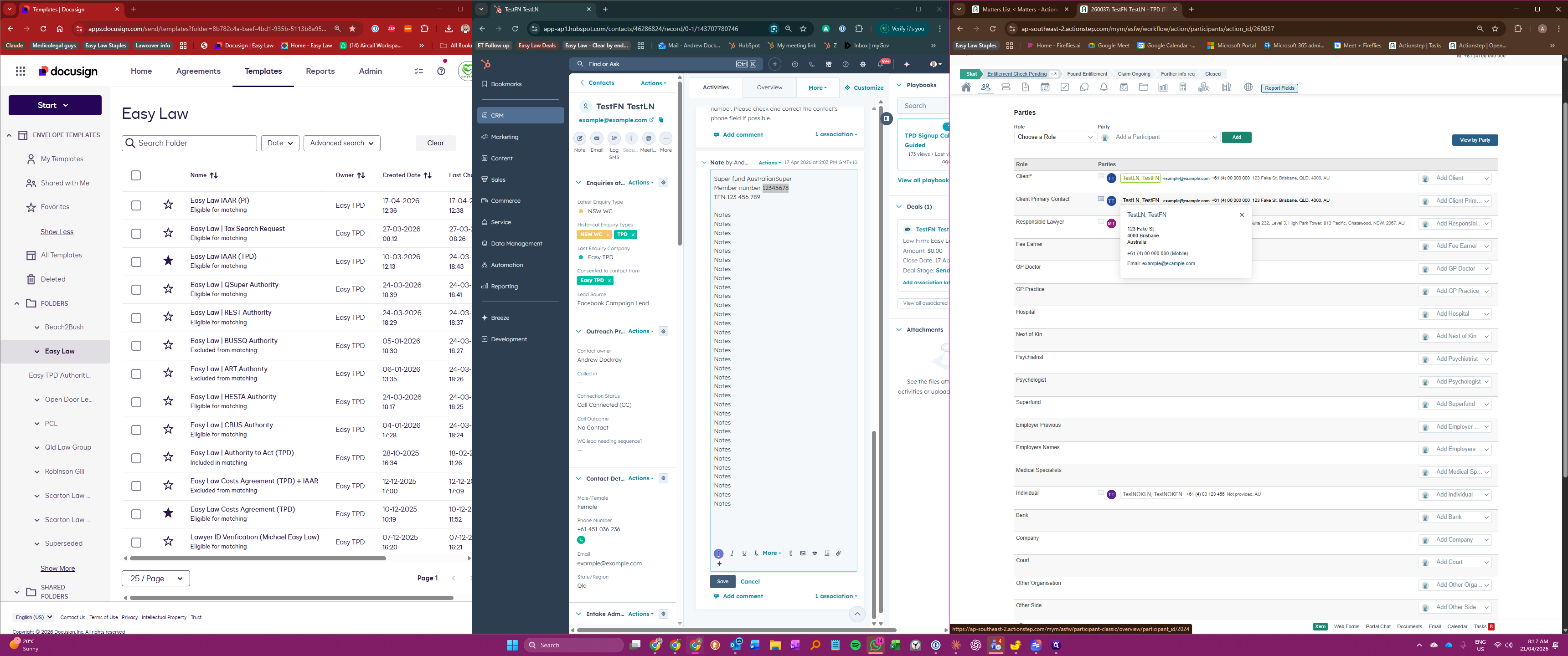Collapse the Enquiries section chevron in HubSpot
1568x656 pixels.
pyautogui.click(x=578, y=183)
